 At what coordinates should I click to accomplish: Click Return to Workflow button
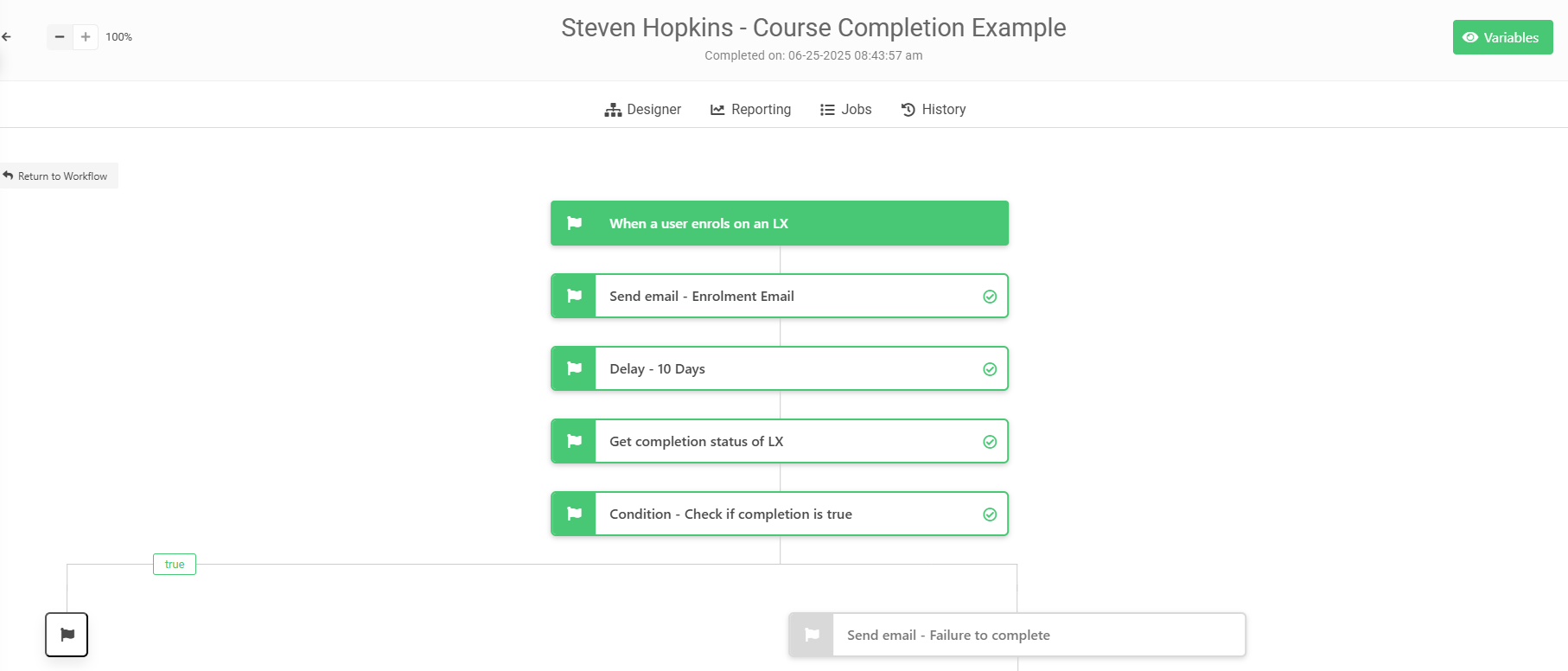(x=57, y=176)
